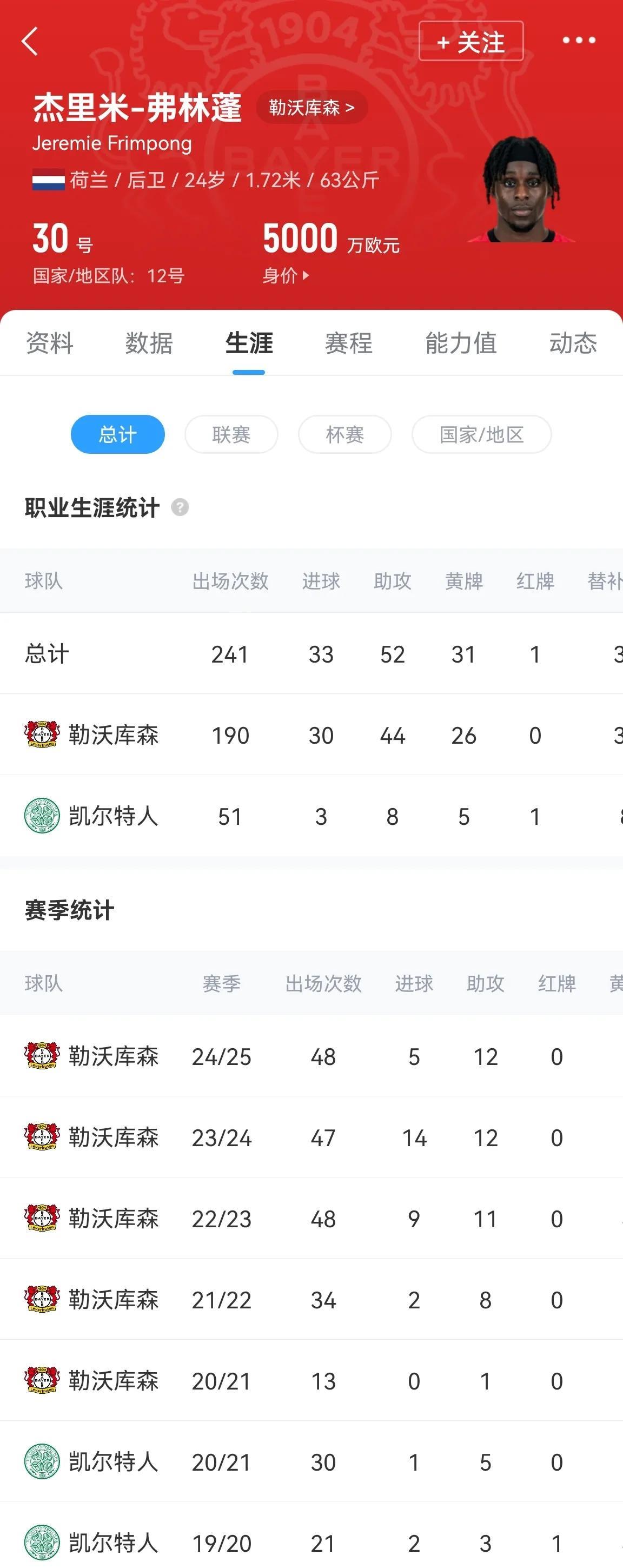Open the three-dot more options menu
The height and width of the screenshot is (1568, 623).
pyautogui.click(x=579, y=41)
